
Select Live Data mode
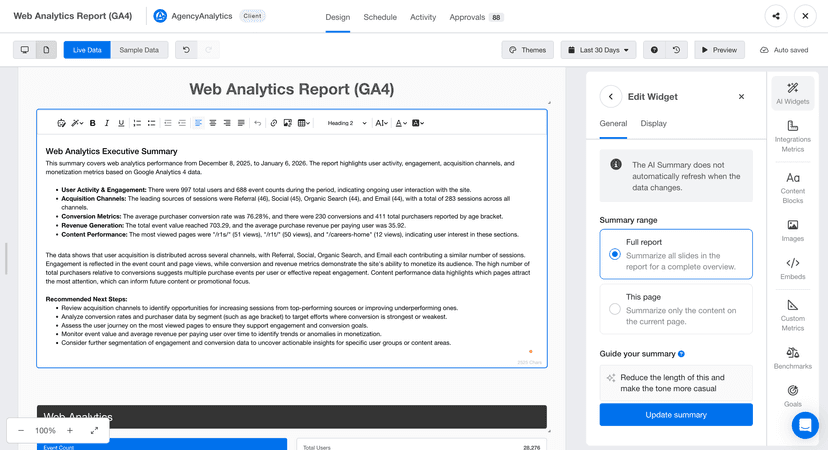(87, 50)
